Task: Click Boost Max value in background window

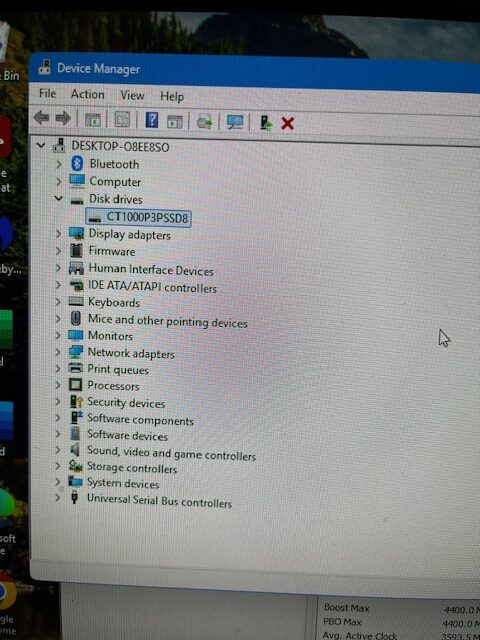Action: (x=461, y=610)
